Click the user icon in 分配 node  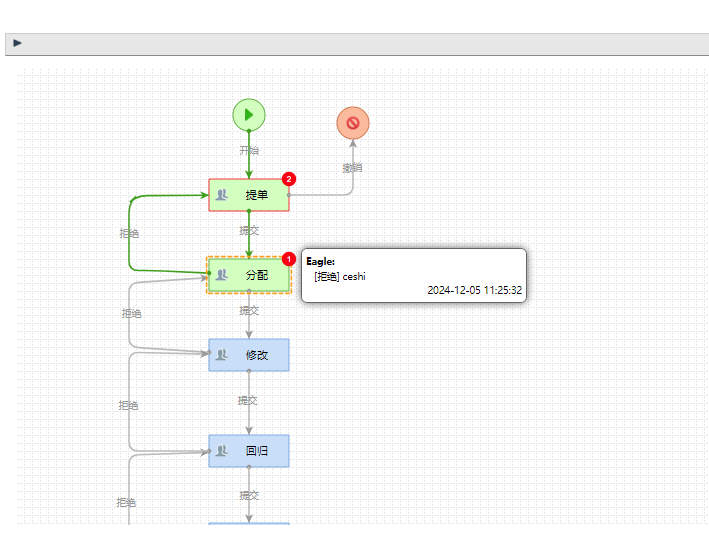(x=222, y=275)
